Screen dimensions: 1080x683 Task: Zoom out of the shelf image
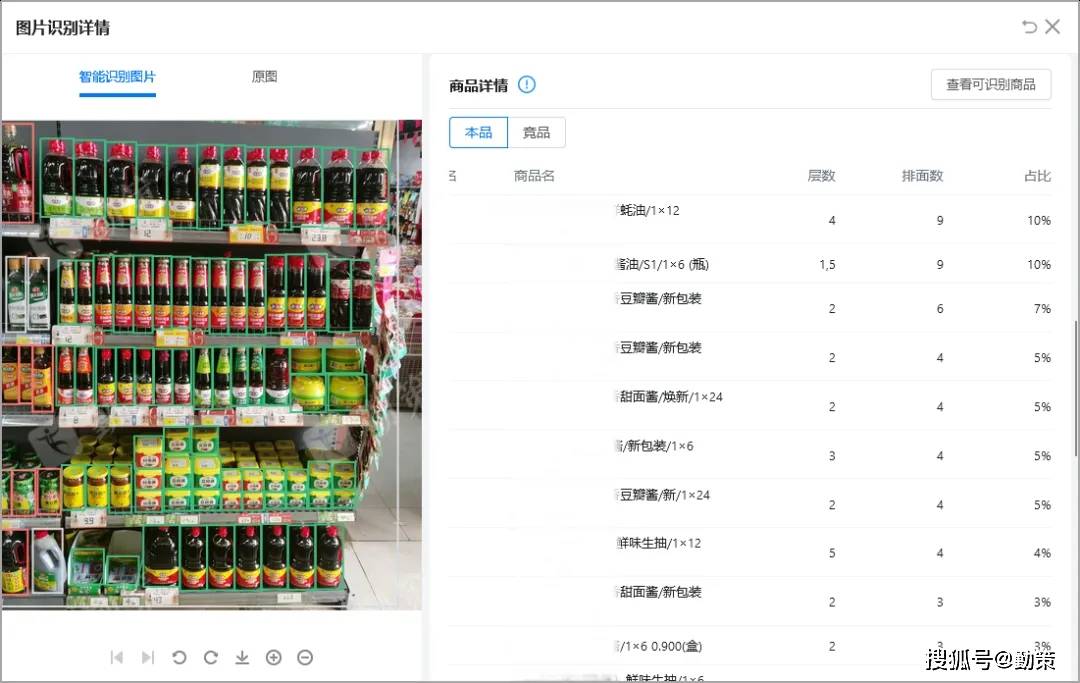[x=305, y=657]
